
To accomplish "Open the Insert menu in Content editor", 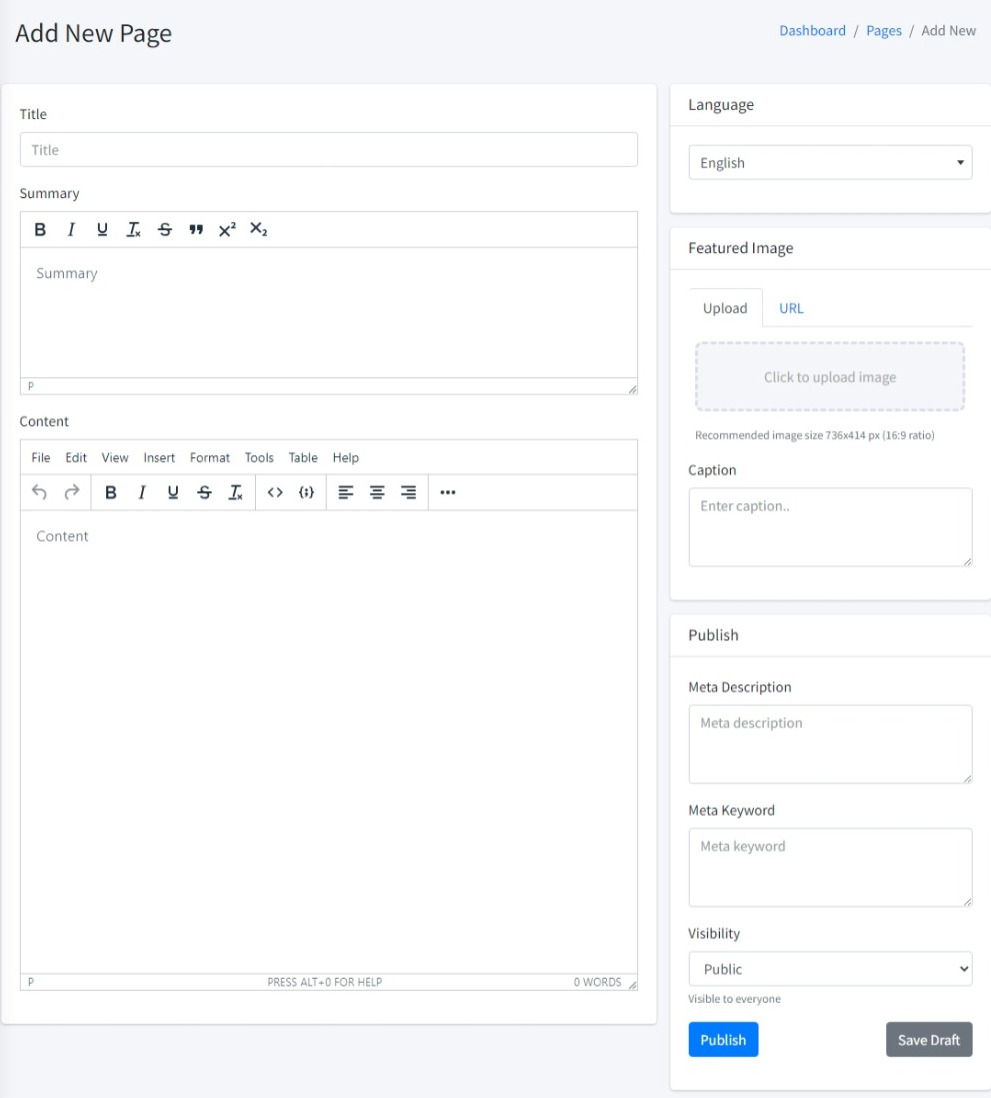I will click(x=159, y=458).
